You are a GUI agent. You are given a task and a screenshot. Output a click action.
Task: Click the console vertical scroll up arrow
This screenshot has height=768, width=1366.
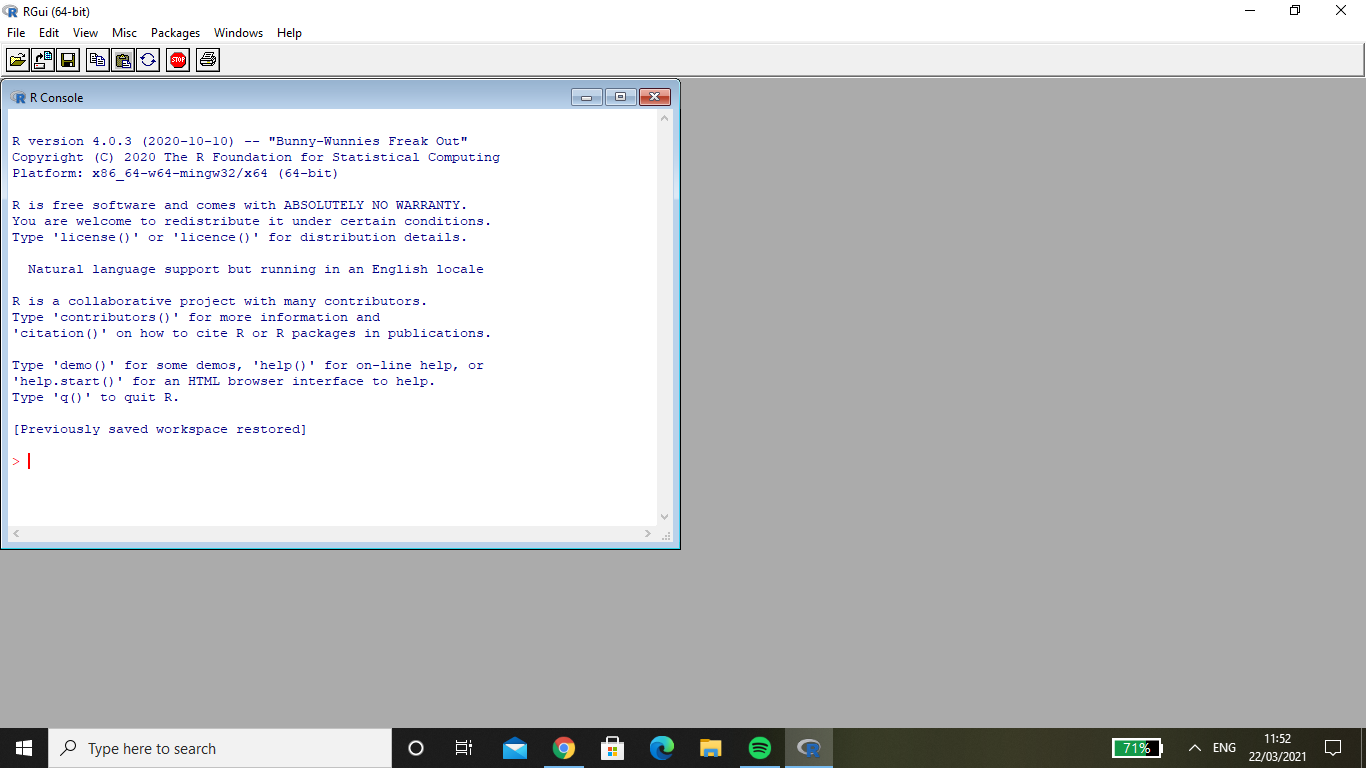(x=665, y=118)
